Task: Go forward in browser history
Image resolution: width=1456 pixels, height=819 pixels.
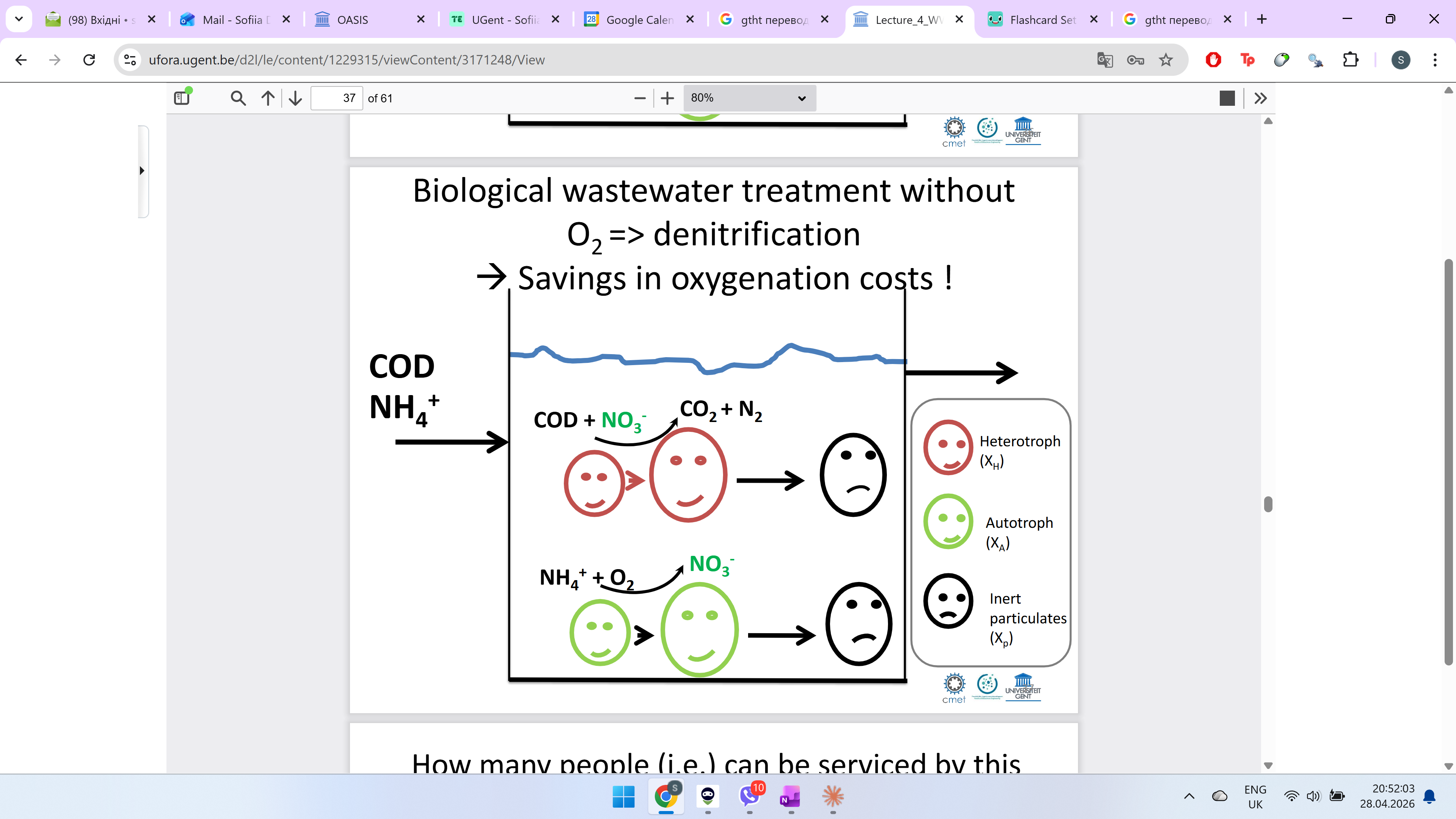Action: (55, 60)
